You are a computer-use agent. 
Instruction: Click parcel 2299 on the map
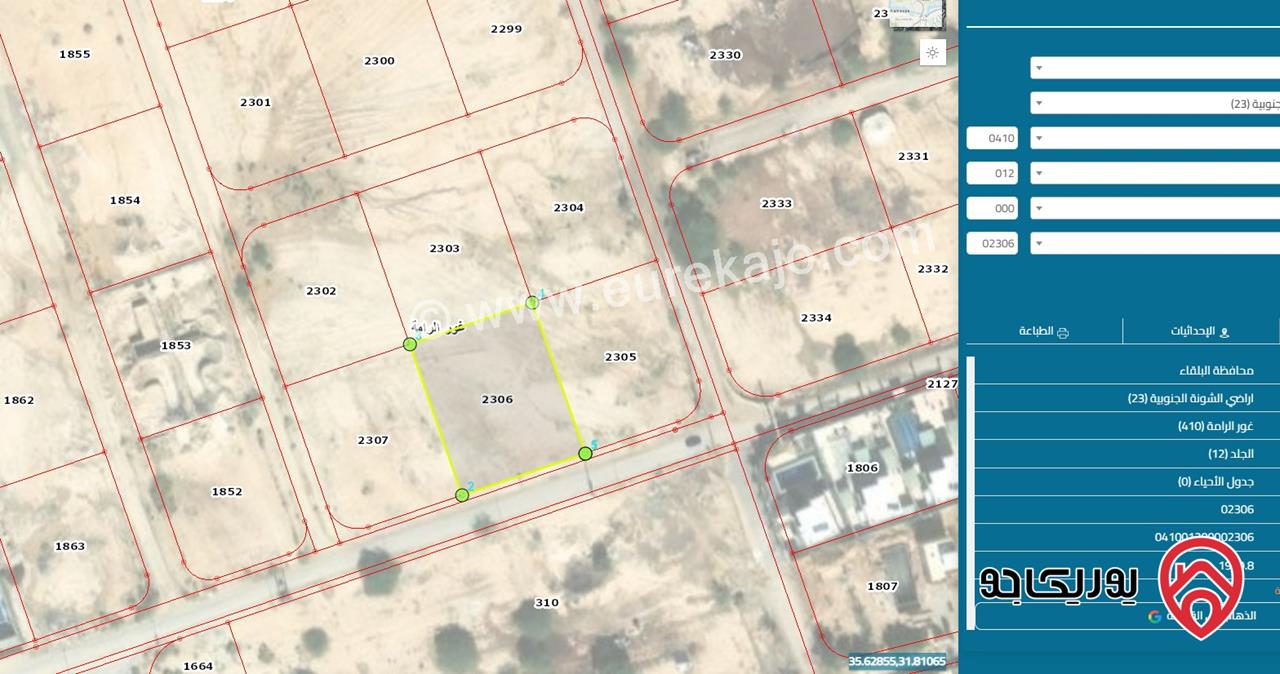coord(506,29)
